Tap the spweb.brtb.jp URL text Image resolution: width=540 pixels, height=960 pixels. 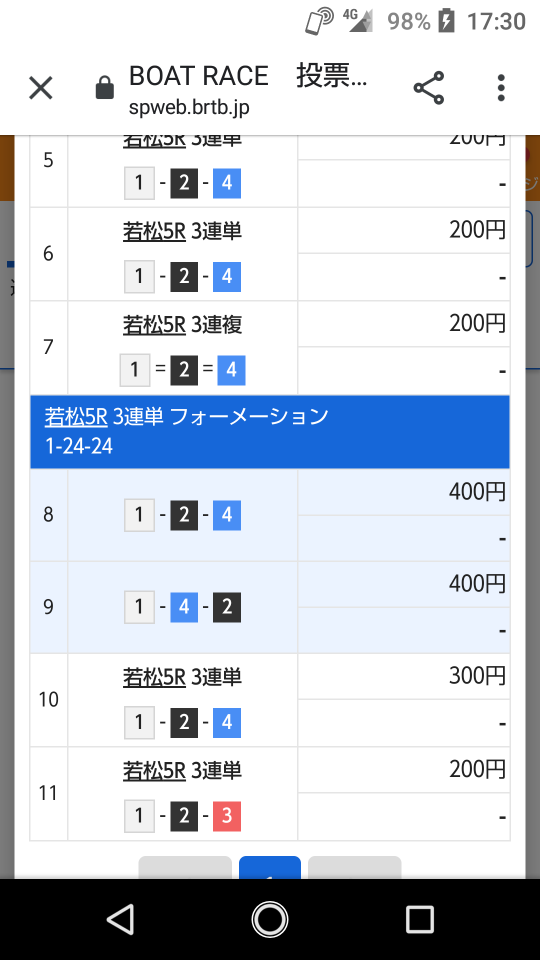pyautogui.click(x=189, y=108)
